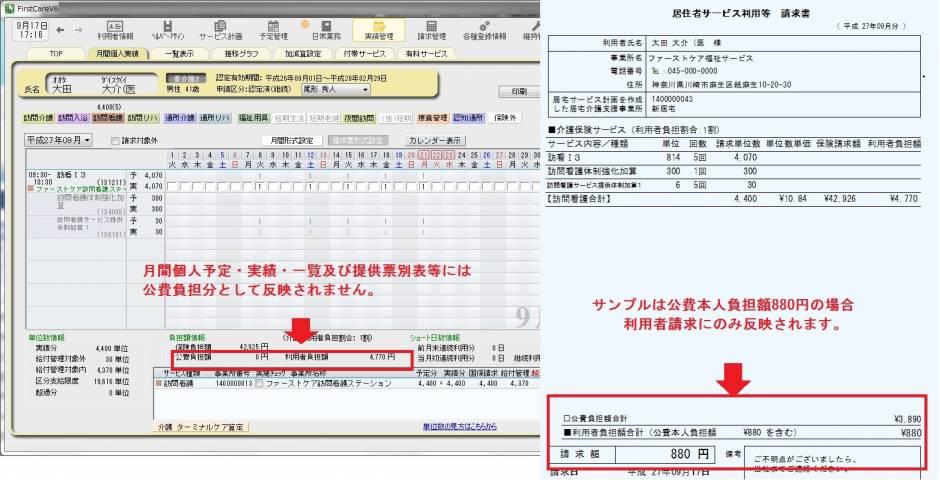Click the 印刷 button

[519, 90]
